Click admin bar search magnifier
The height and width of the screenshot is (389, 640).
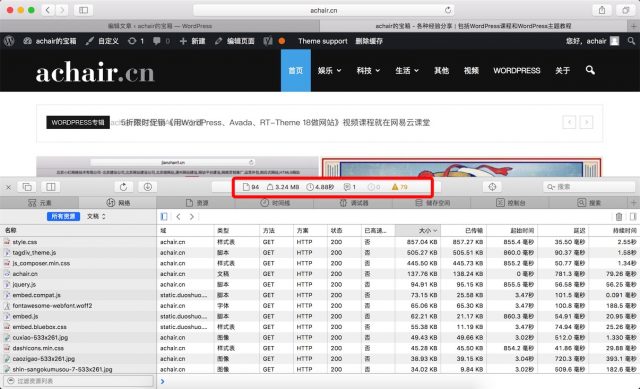[631, 41]
